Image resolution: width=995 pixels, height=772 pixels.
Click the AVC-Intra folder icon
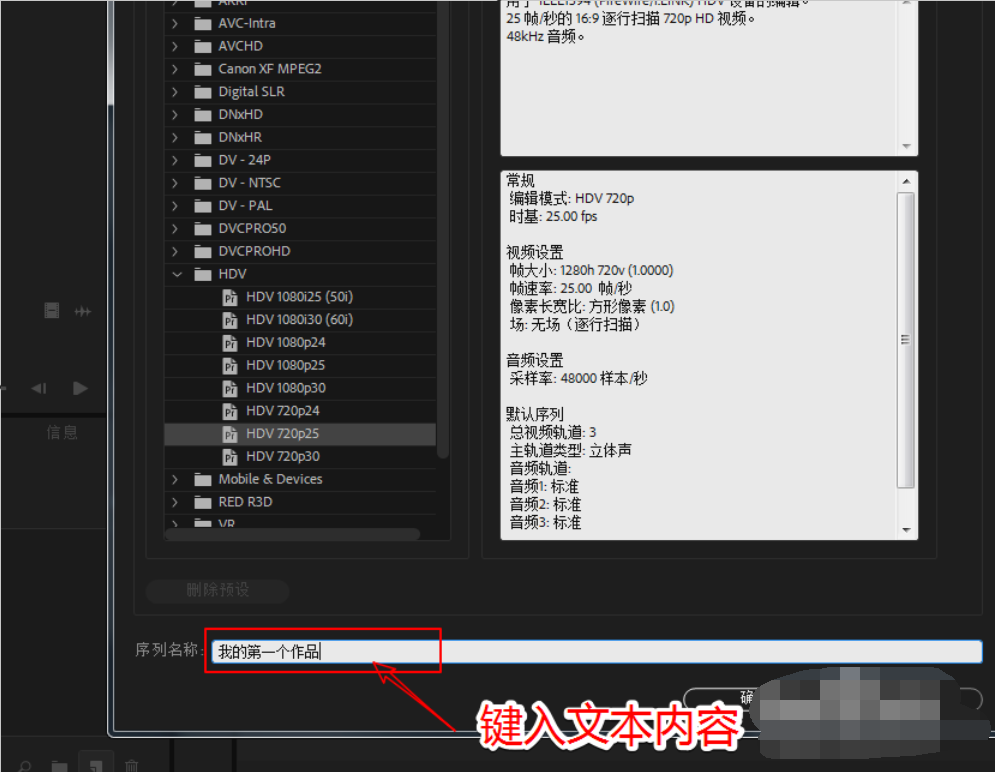tap(202, 24)
